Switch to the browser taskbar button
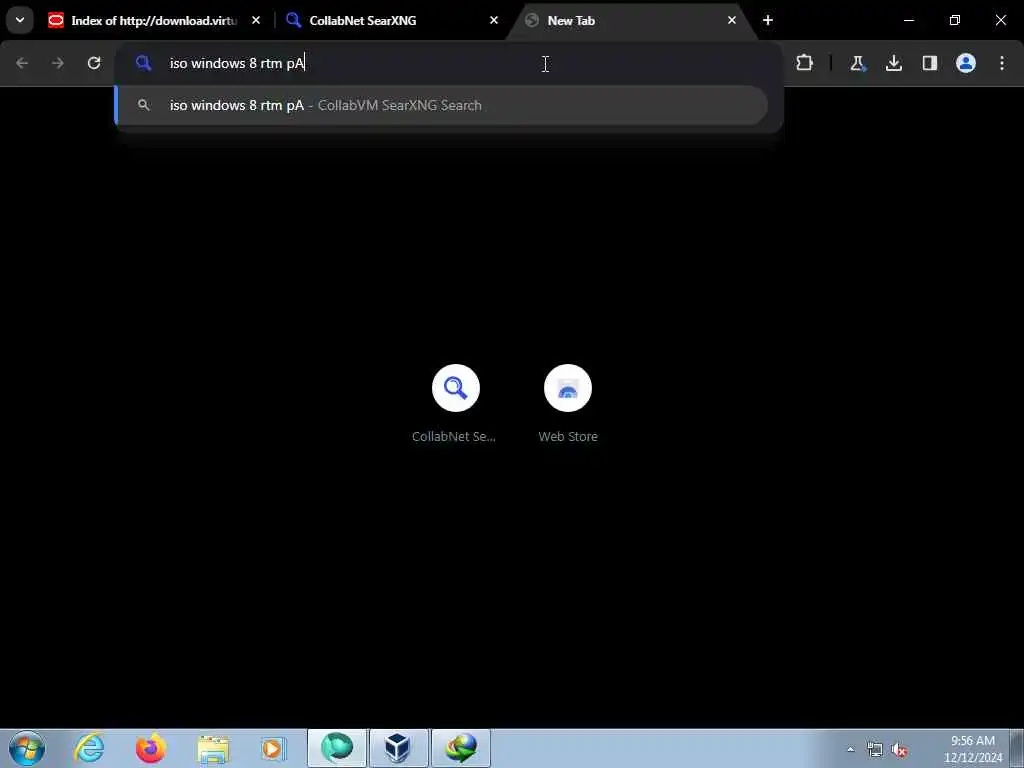The image size is (1024, 768). coord(337,748)
